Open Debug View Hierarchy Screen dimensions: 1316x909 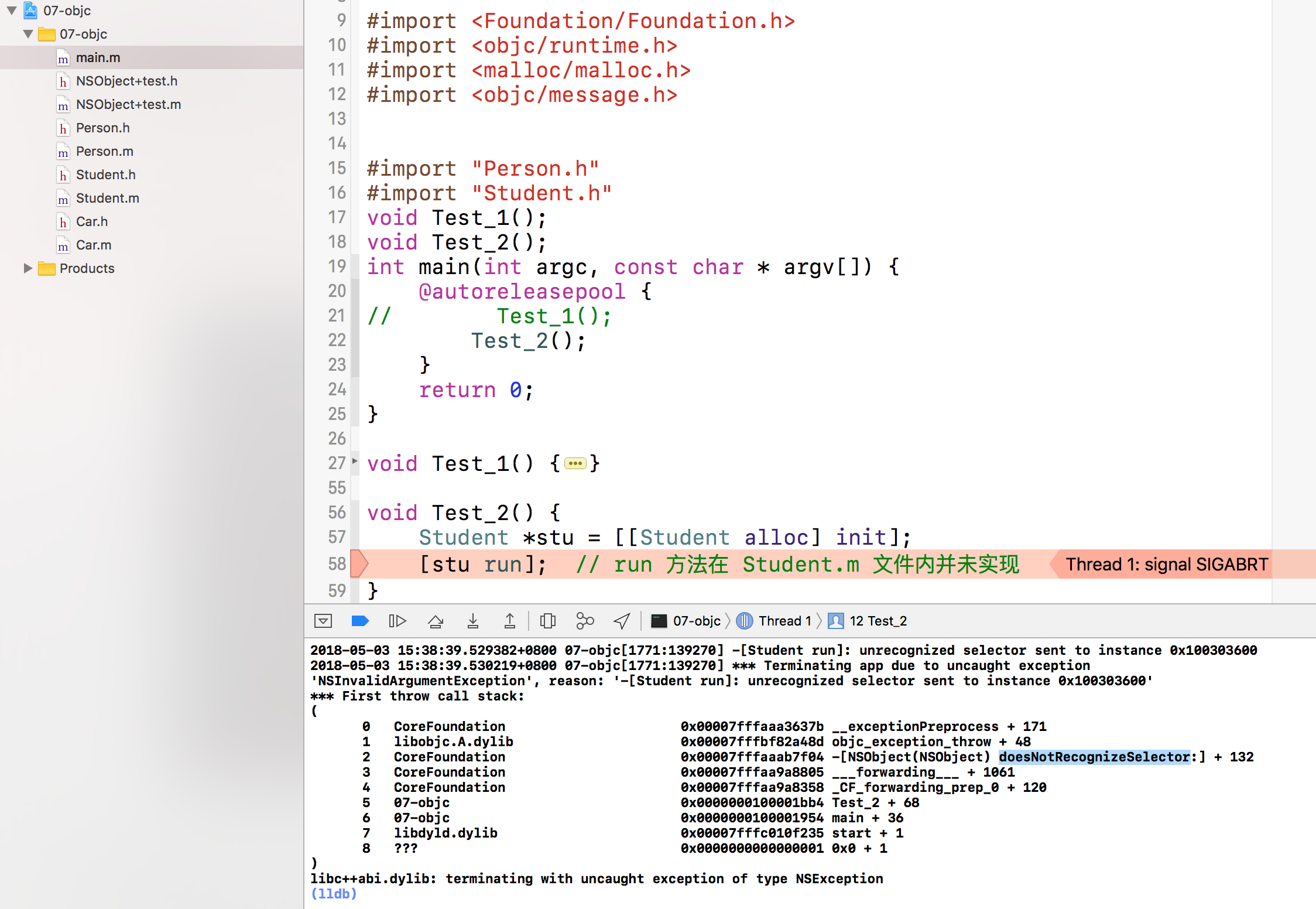tap(548, 621)
